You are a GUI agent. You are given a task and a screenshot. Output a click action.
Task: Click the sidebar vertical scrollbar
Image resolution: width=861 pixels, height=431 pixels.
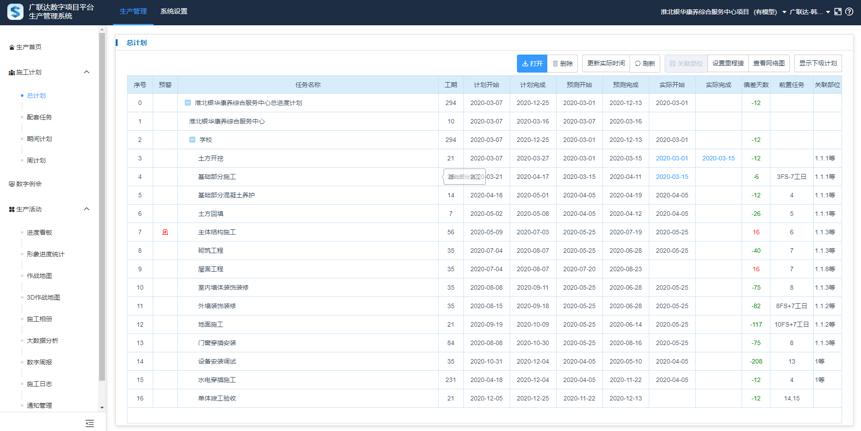[x=102, y=206]
